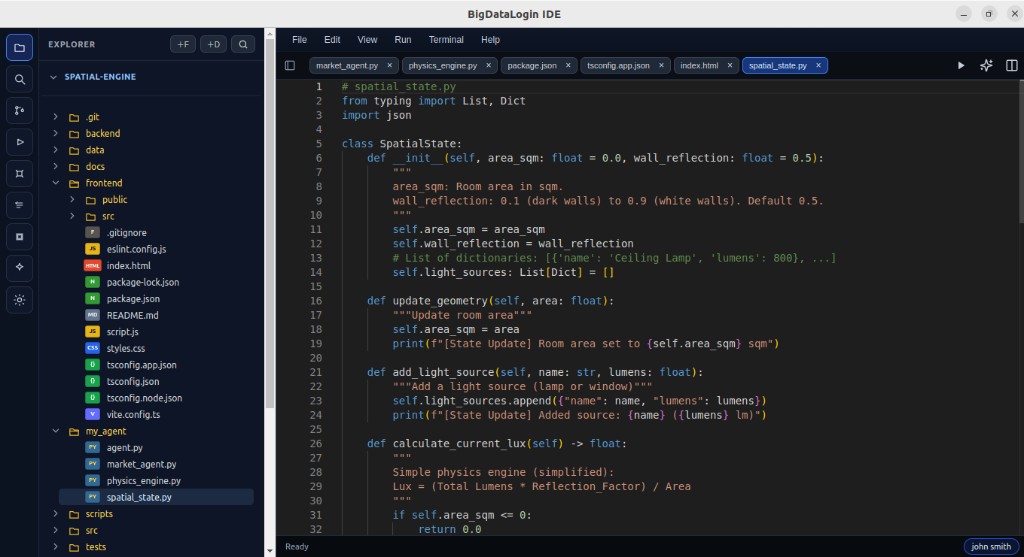The height and width of the screenshot is (557, 1024).
Task: Close the tsconfig.app.json tab
Action: point(662,65)
